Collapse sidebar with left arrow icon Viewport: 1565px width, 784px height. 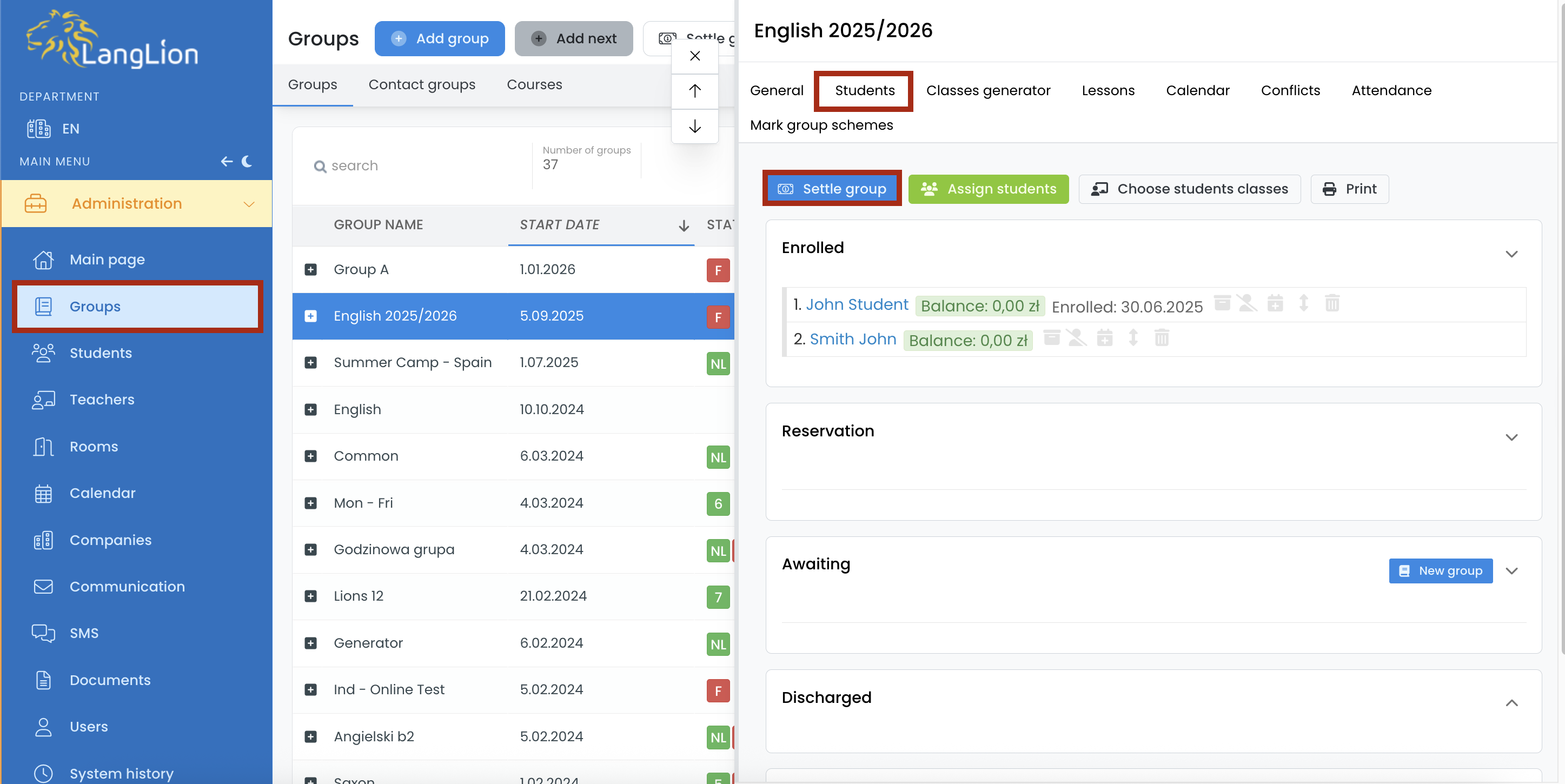click(x=227, y=161)
